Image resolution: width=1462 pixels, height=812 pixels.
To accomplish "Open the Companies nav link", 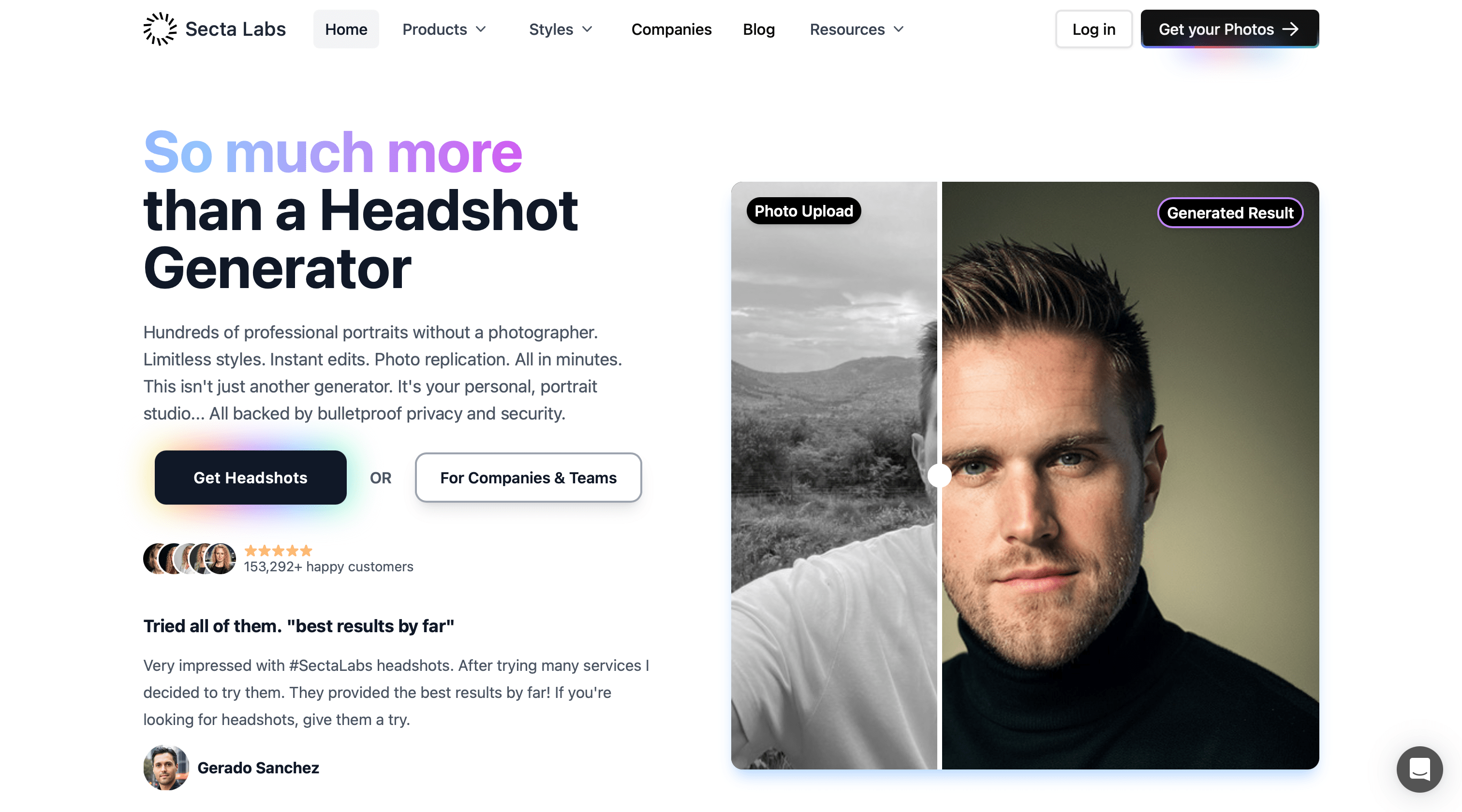I will click(x=671, y=29).
